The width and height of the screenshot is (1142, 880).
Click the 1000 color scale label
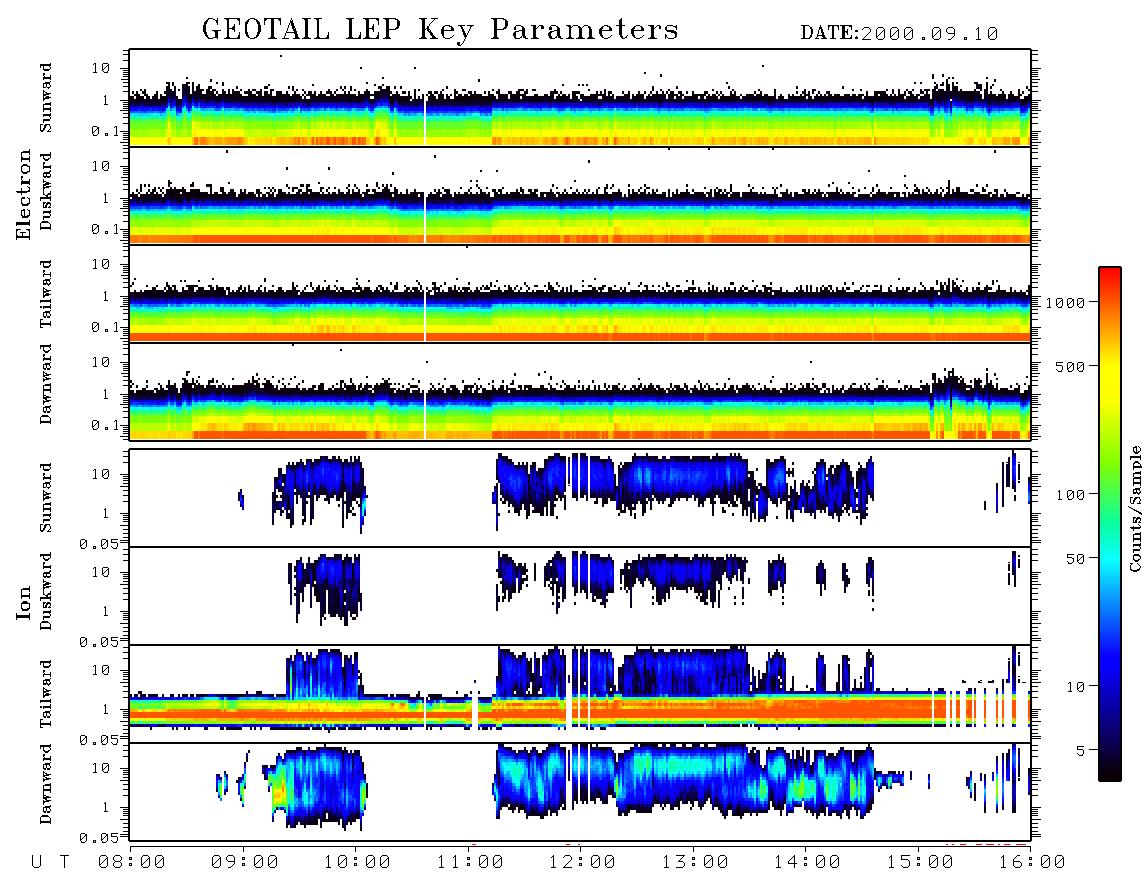1065,302
